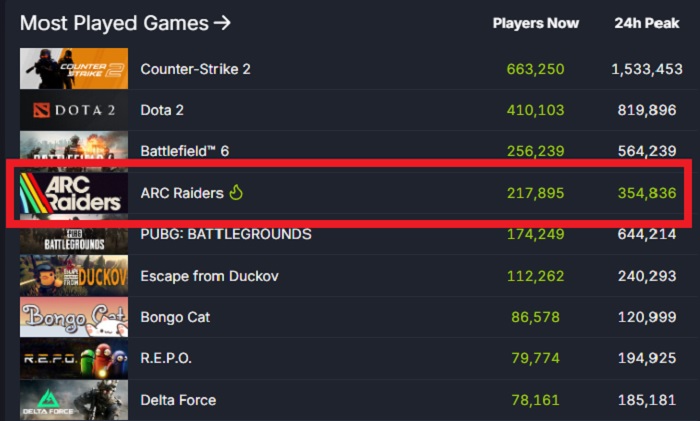Viewport: 700px width, 421px height.
Task: Click the Delta Force game thumbnail
Action: (x=74, y=399)
